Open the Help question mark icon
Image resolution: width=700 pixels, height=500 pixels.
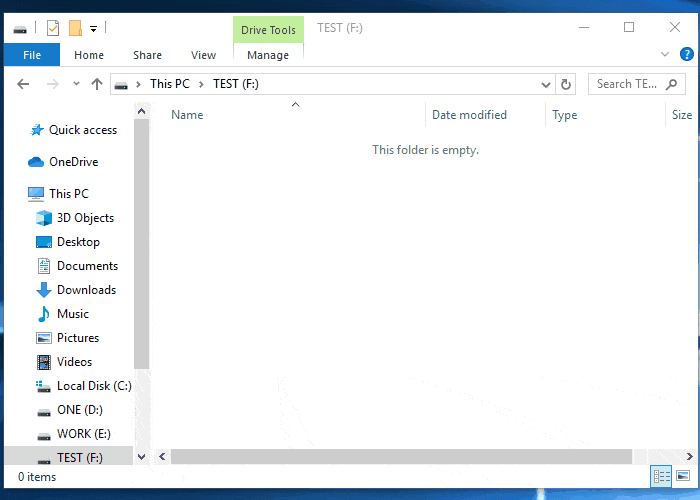click(x=685, y=55)
